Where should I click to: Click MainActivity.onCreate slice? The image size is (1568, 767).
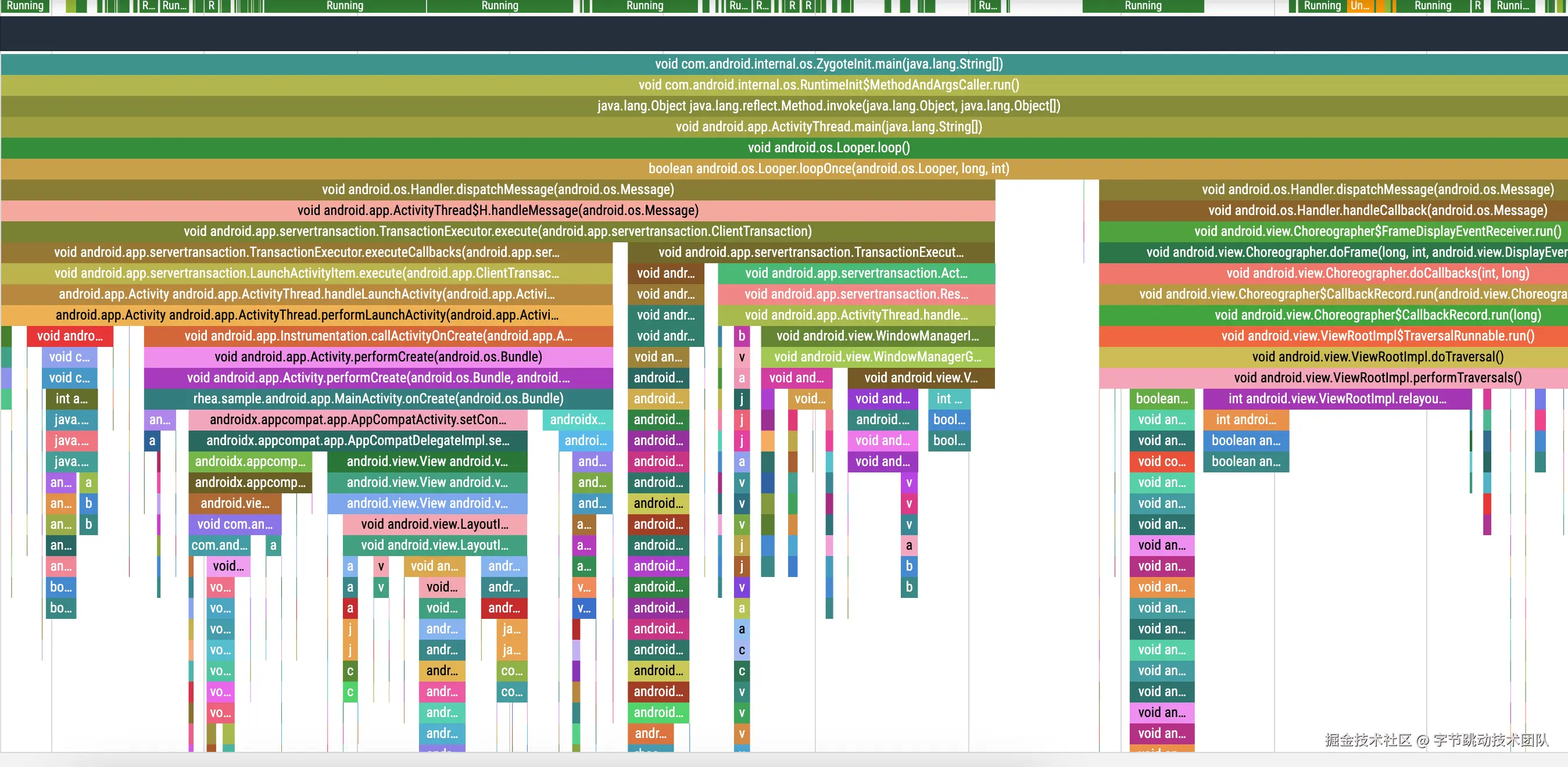(377, 399)
